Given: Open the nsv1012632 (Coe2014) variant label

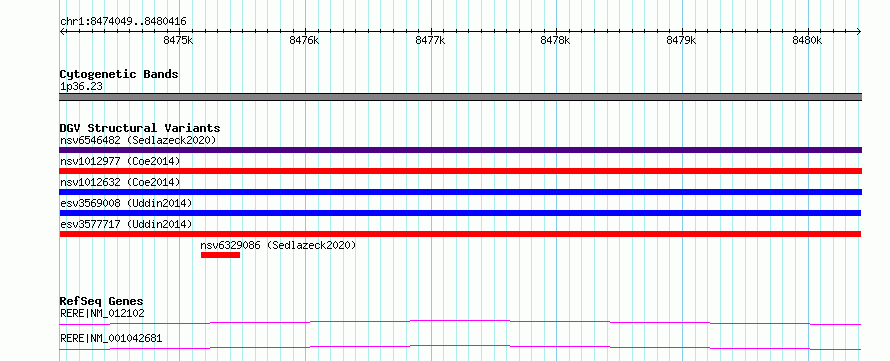Looking at the screenshot, I should coord(120,182).
